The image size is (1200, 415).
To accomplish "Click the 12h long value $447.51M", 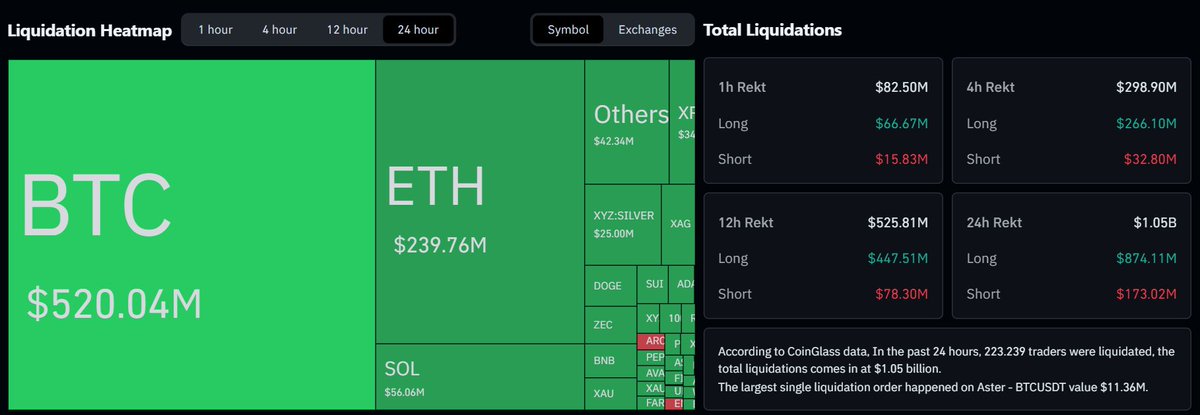I will (x=898, y=259).
